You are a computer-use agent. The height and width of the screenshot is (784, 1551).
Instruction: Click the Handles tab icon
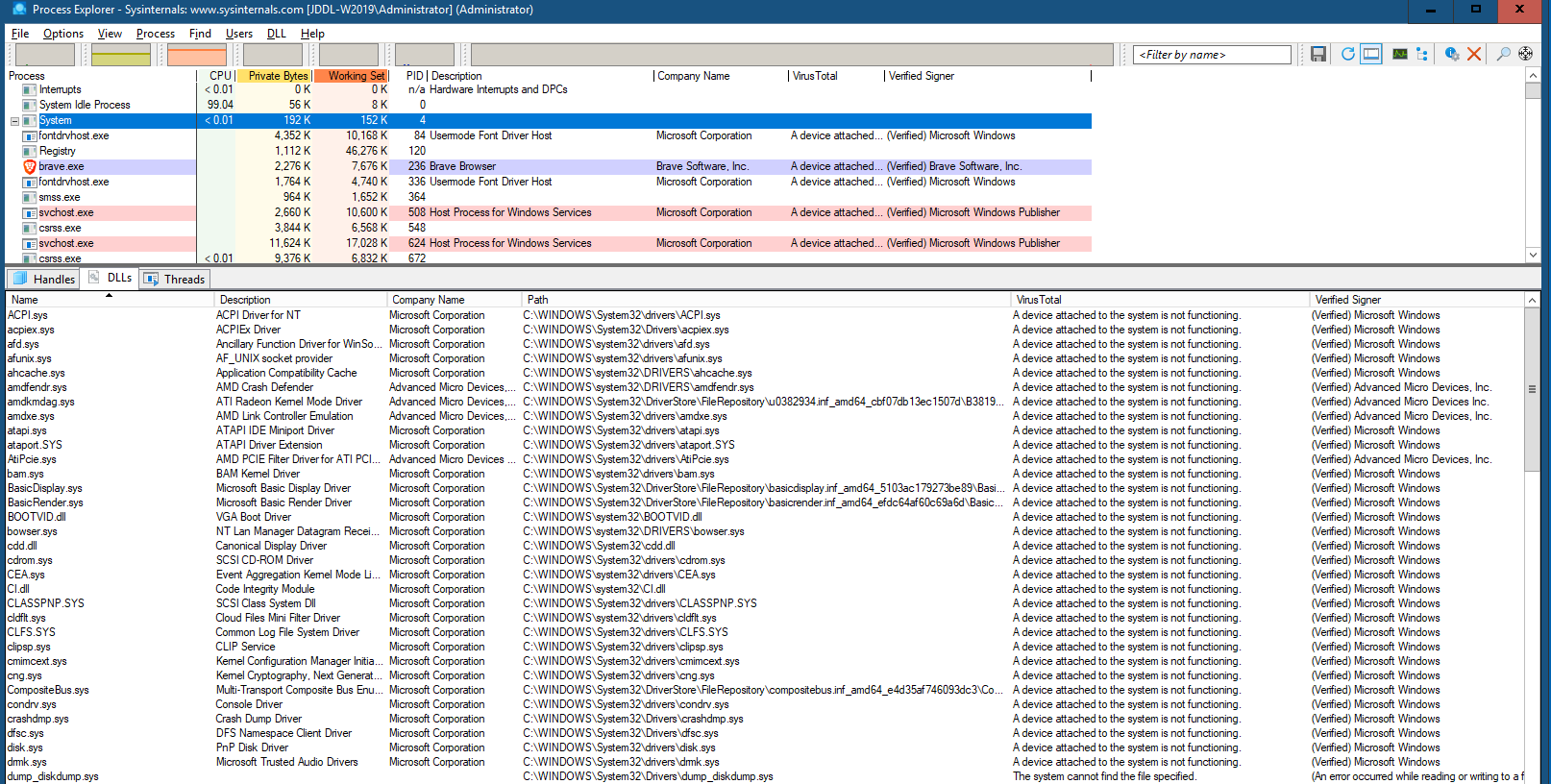click(x=20, y=279)
